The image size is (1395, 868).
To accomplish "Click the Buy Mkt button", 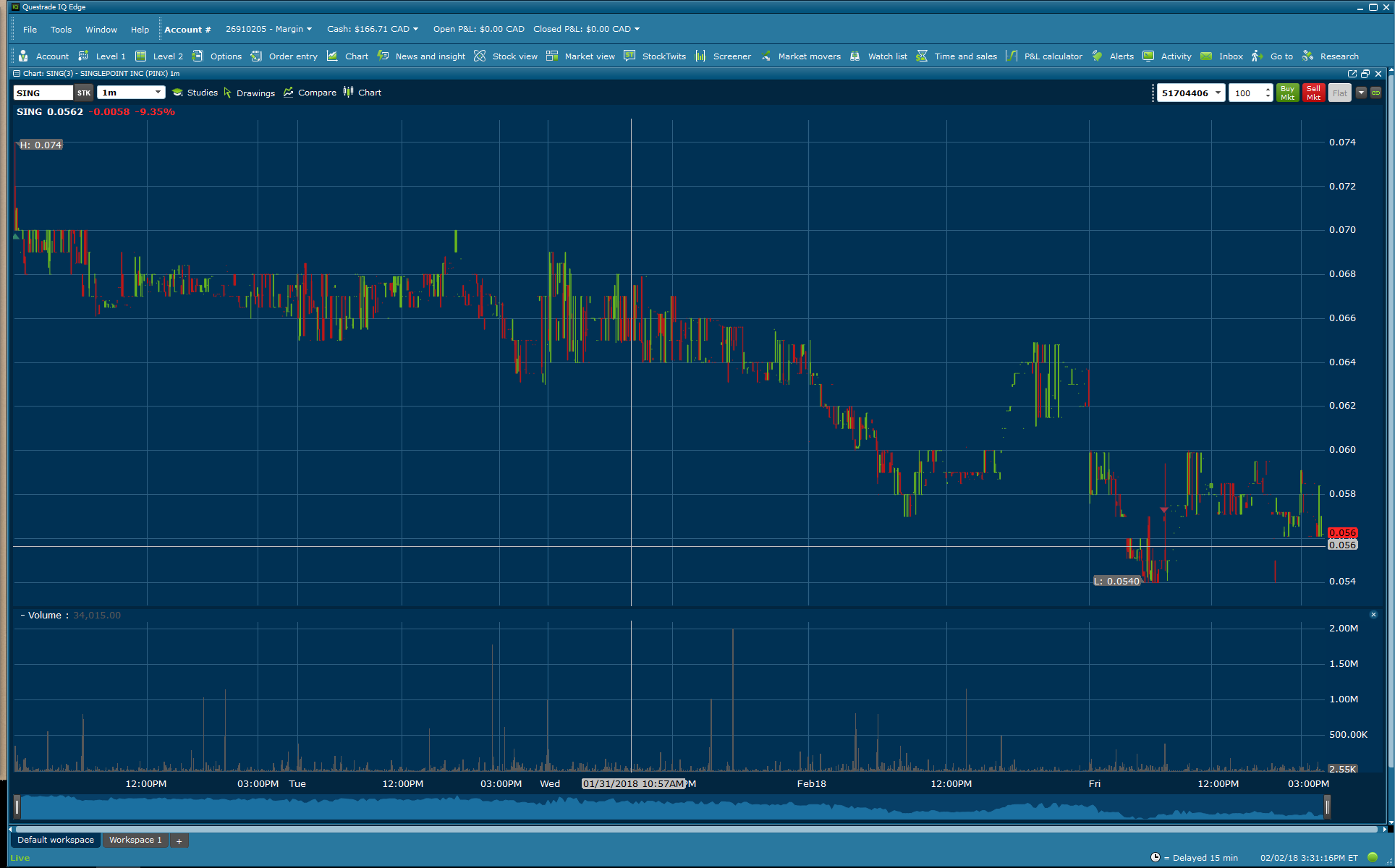I will [1287, 93].
